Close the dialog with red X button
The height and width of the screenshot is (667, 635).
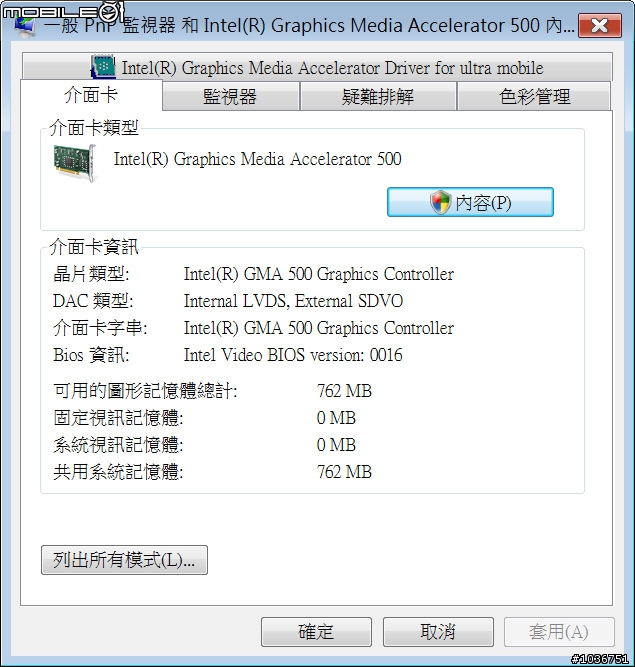pyautogui.click(x=600, y=26)
